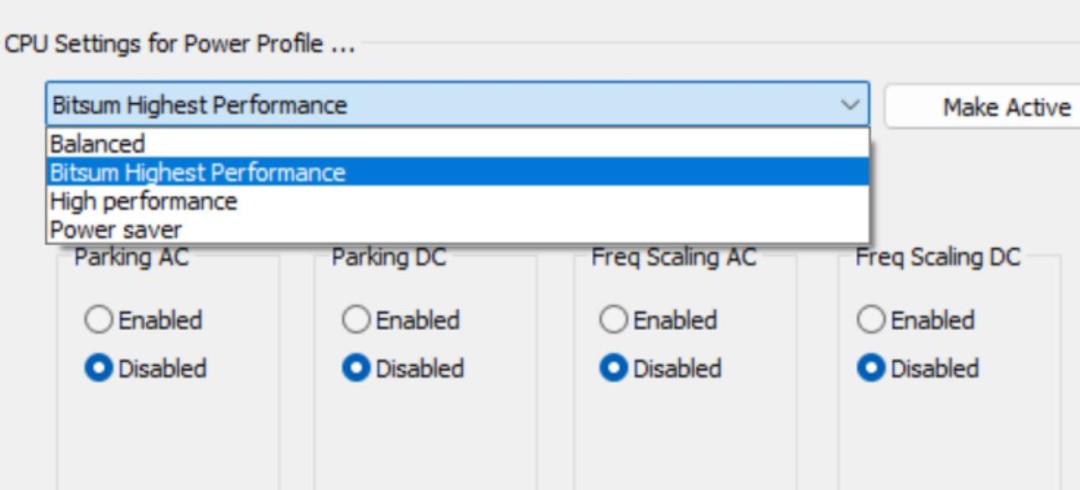
Task: Click the CPU Settings for Power Profile heading
Action: coord(180,45)
